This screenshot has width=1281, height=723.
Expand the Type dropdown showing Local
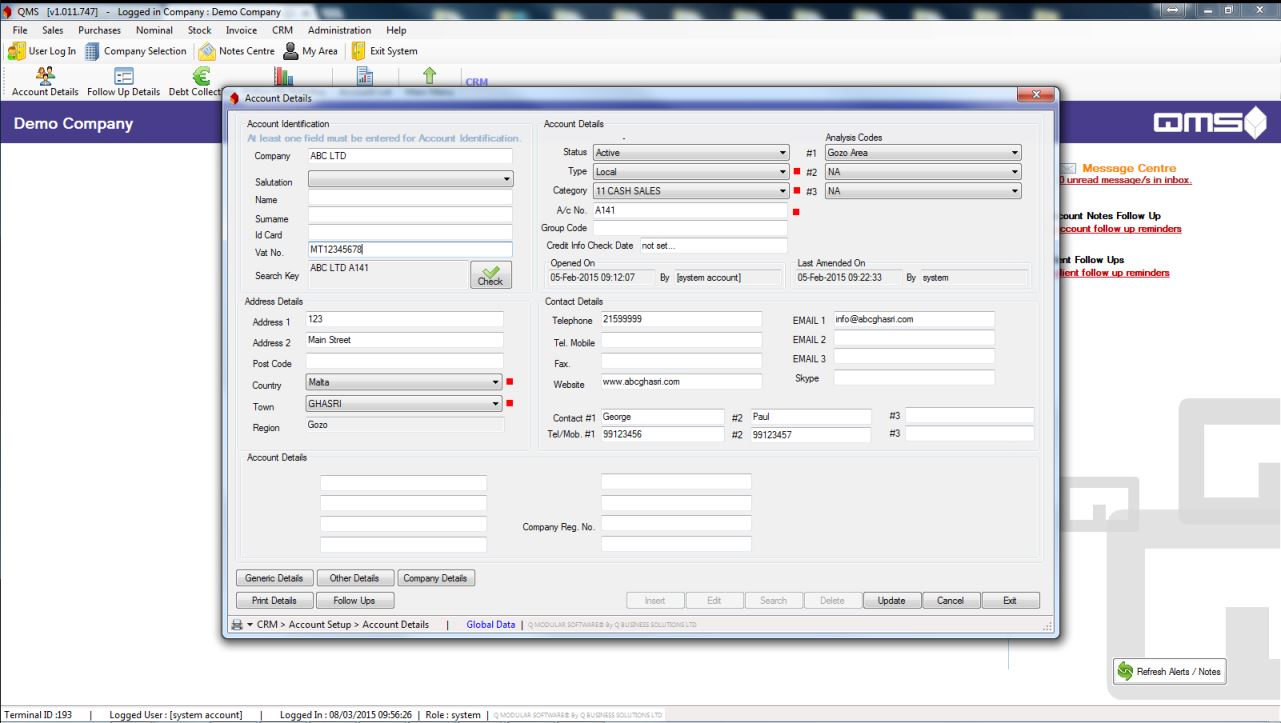[x=782, y=172]
